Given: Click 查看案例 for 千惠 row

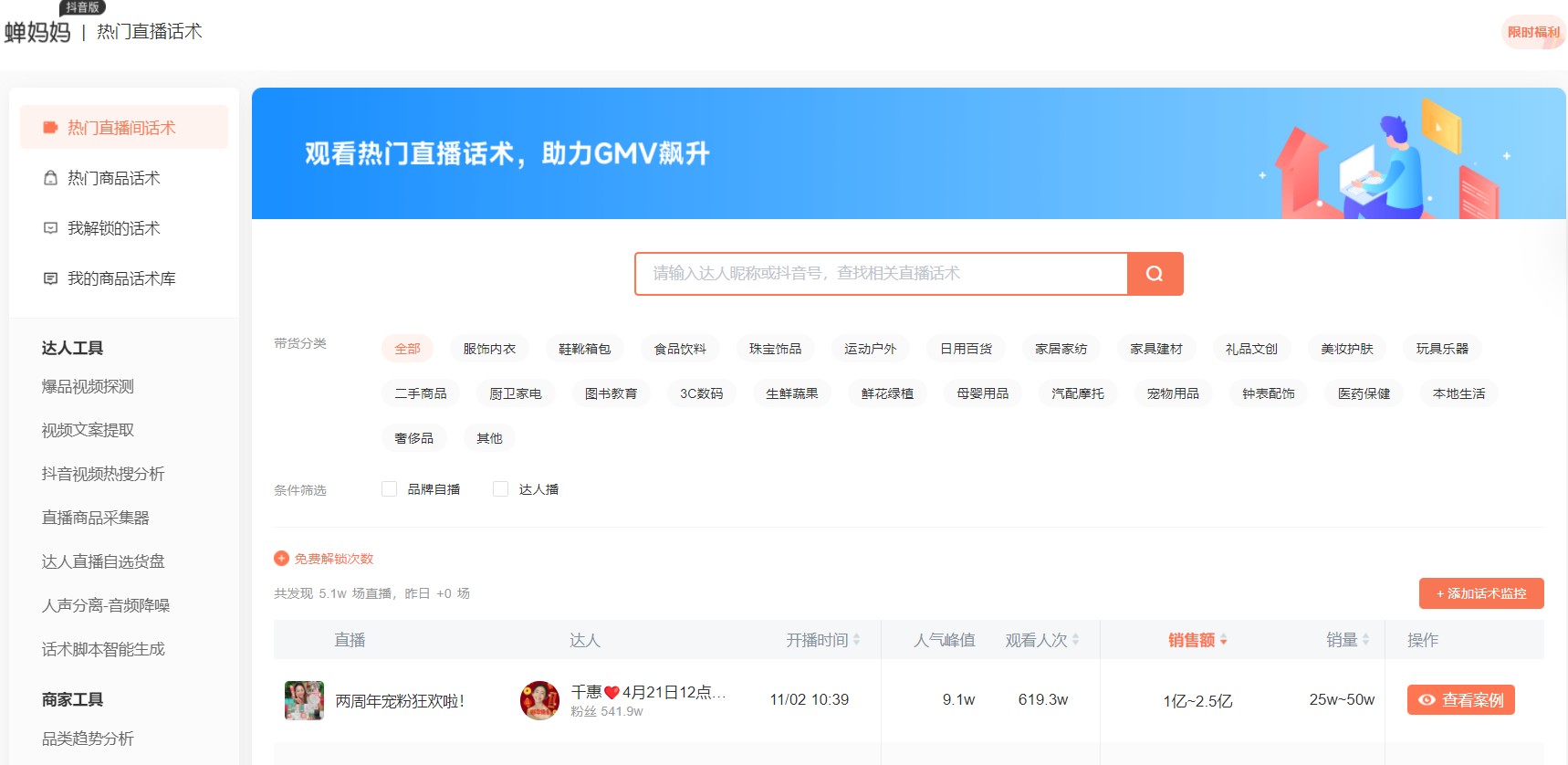Looking at the screenshot, I should [1461, 700].
